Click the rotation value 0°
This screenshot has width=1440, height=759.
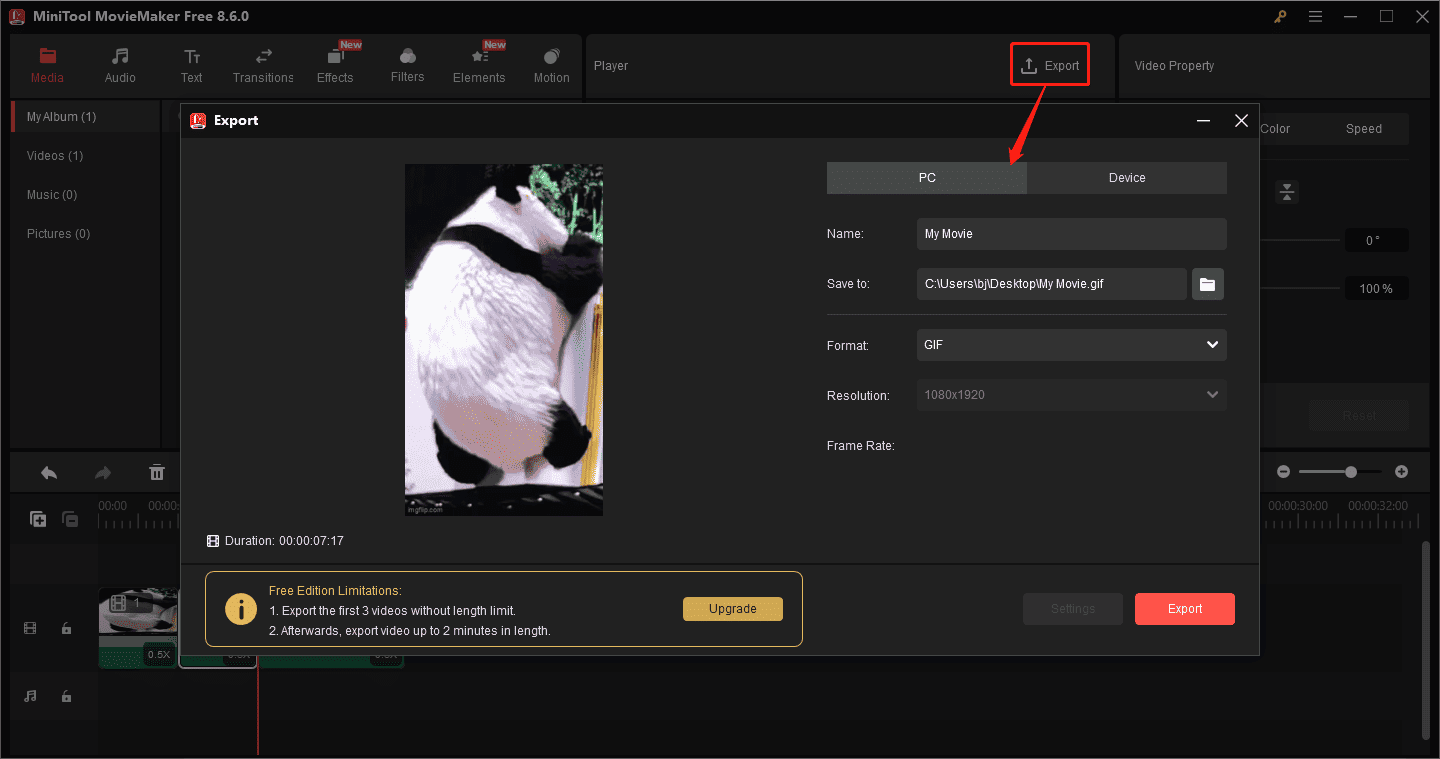coord(1376,241)
